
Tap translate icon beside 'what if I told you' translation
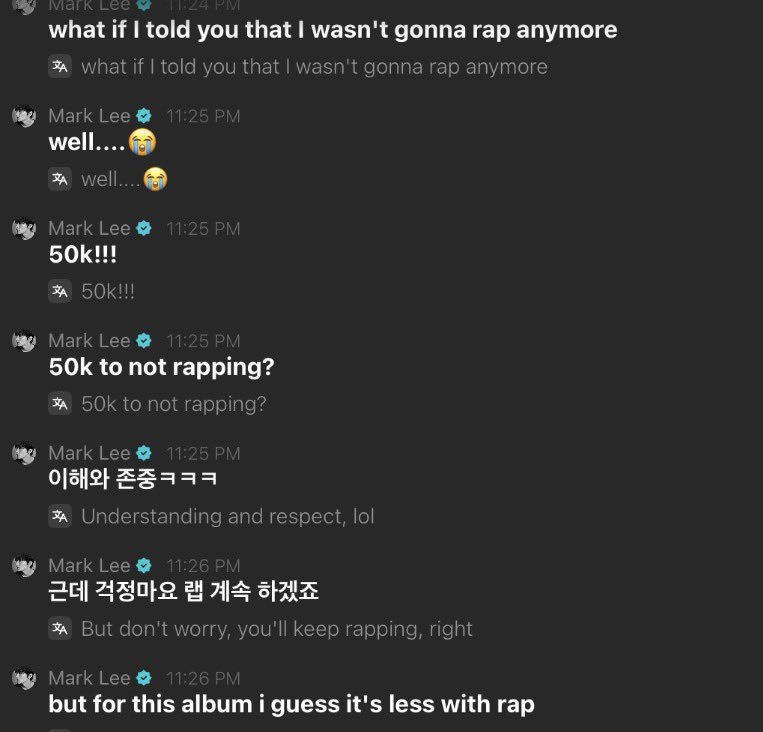60,66
